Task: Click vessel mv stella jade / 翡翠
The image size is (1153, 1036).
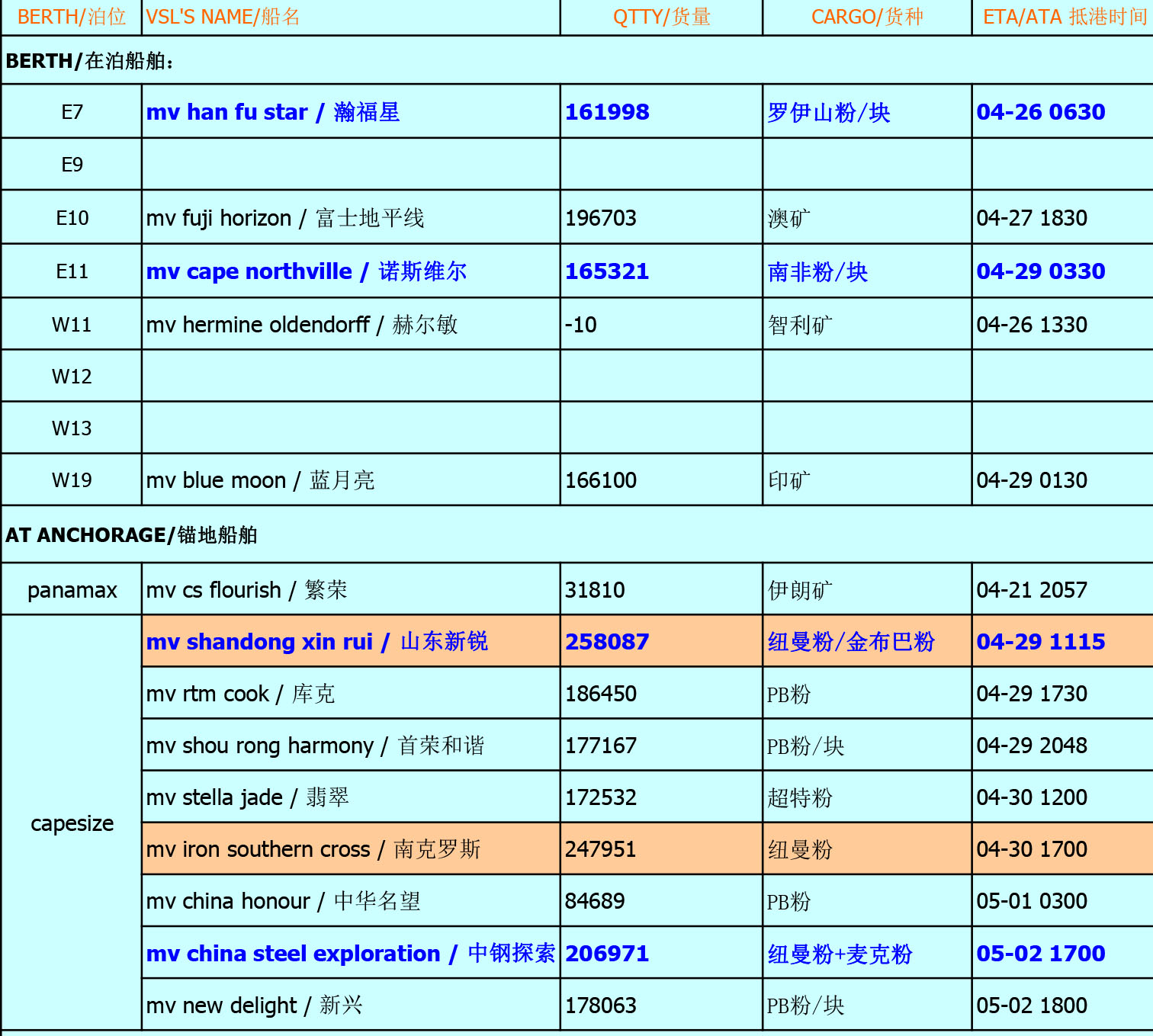Action: (x=351, y=797)
